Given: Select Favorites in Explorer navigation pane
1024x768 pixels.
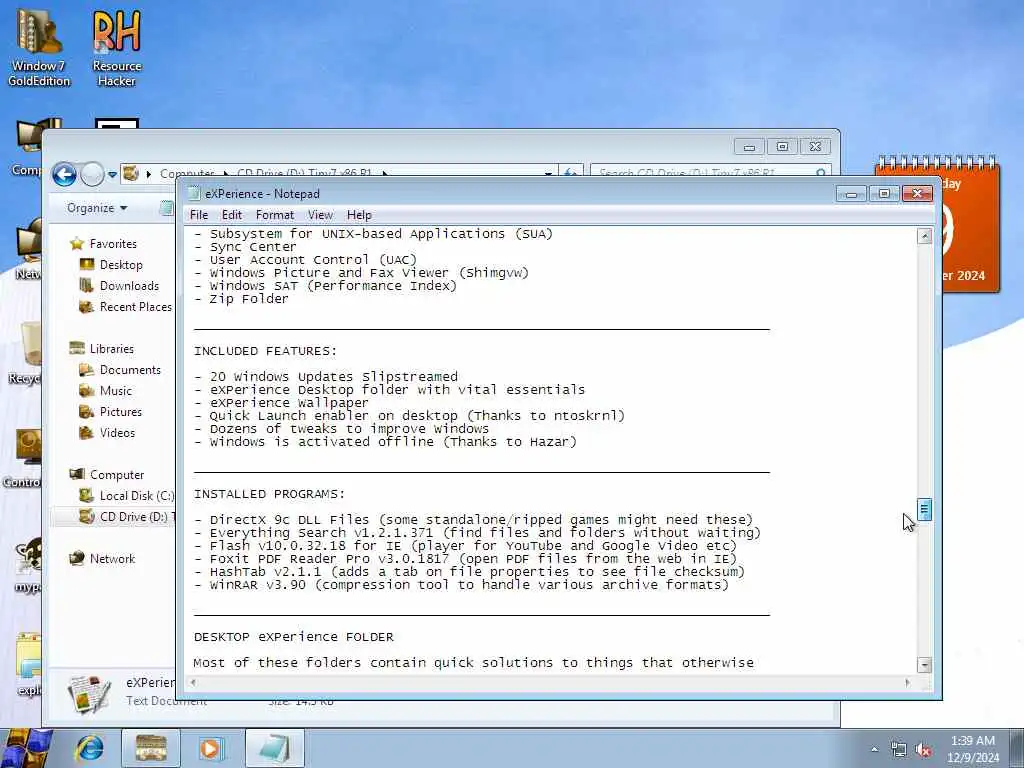Looking at the screenshot, I should coord(113,244).
